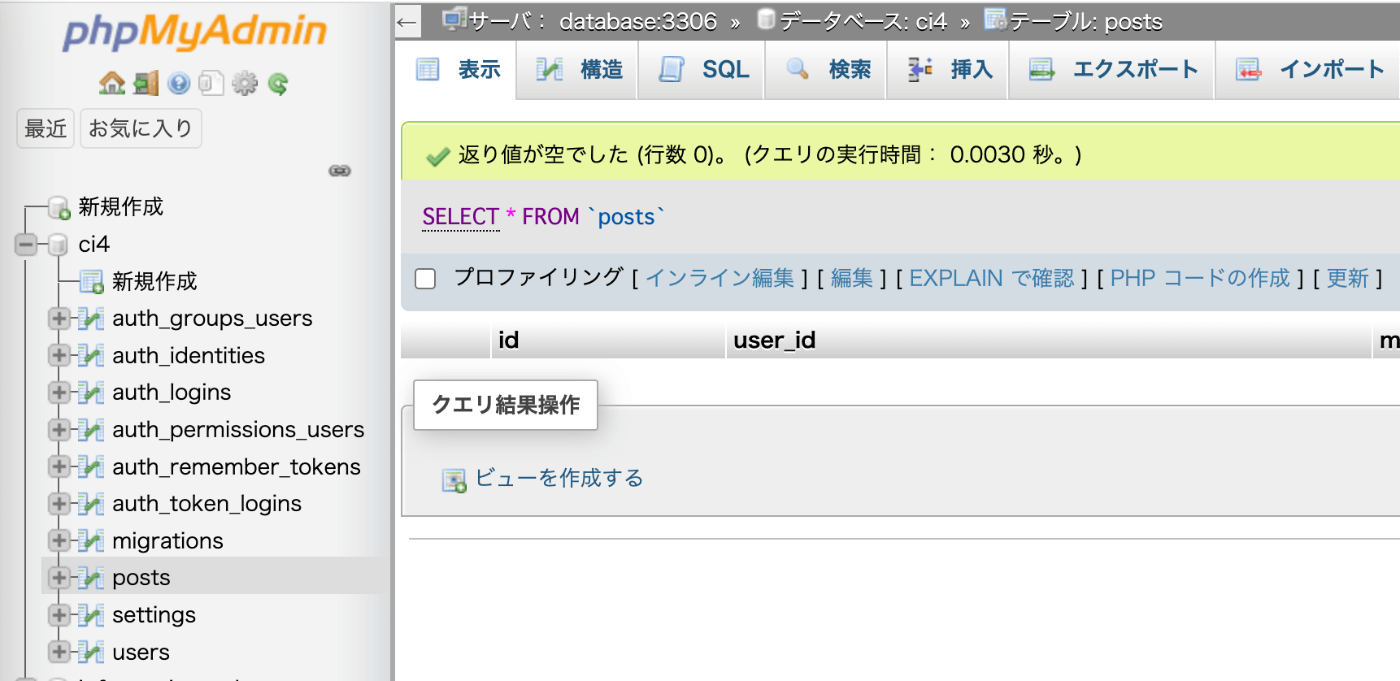This screenshot has width=1400, height=681.
Task: Click the table icon beside users
Action: pos(92,652)
